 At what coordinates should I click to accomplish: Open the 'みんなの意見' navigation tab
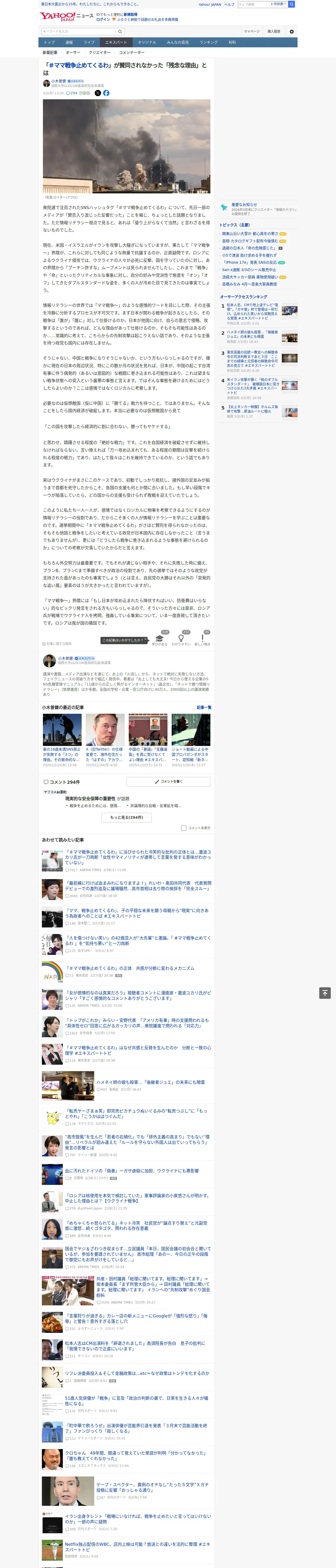[x=178, y=43]
